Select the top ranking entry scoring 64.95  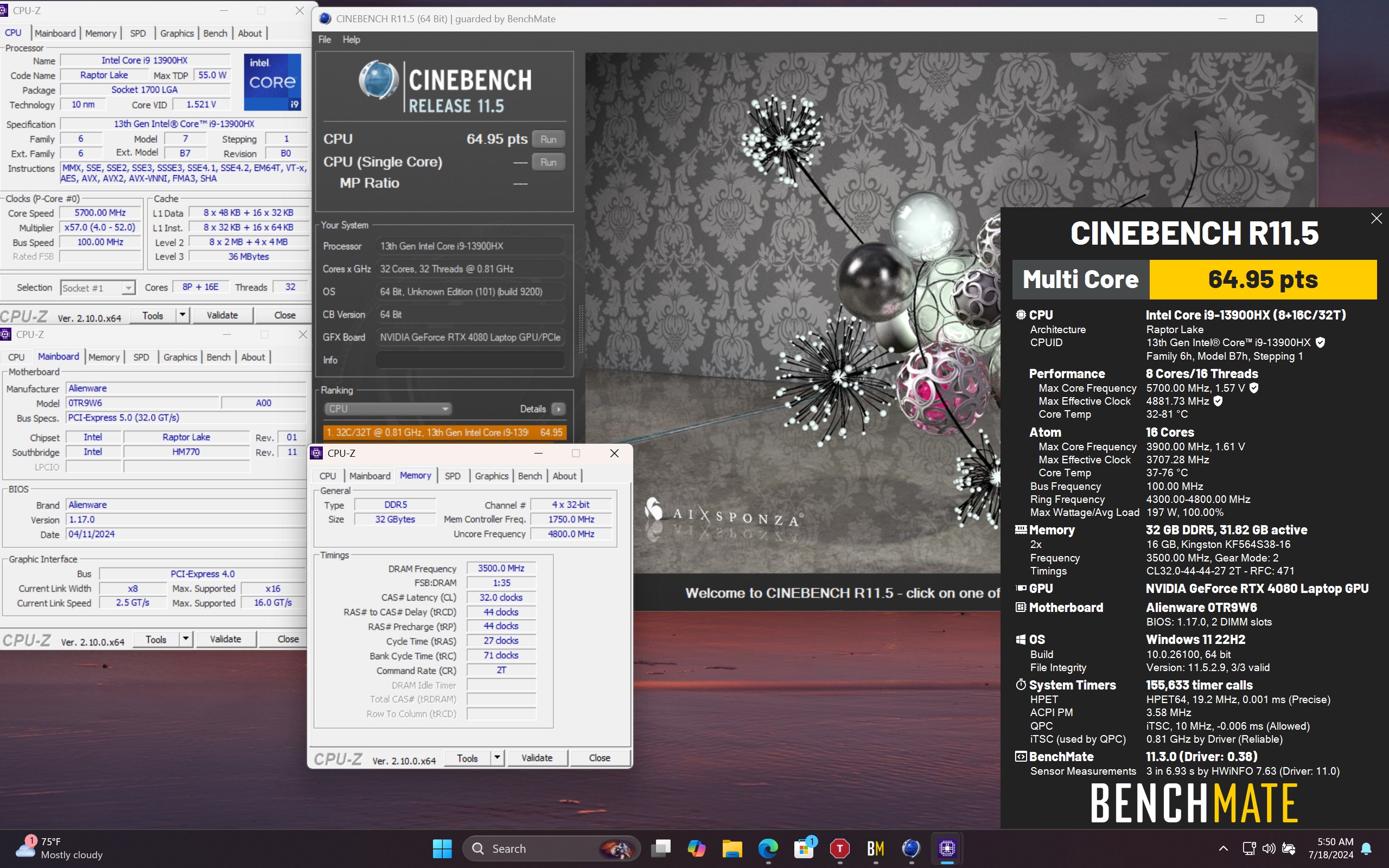point(445,432)
